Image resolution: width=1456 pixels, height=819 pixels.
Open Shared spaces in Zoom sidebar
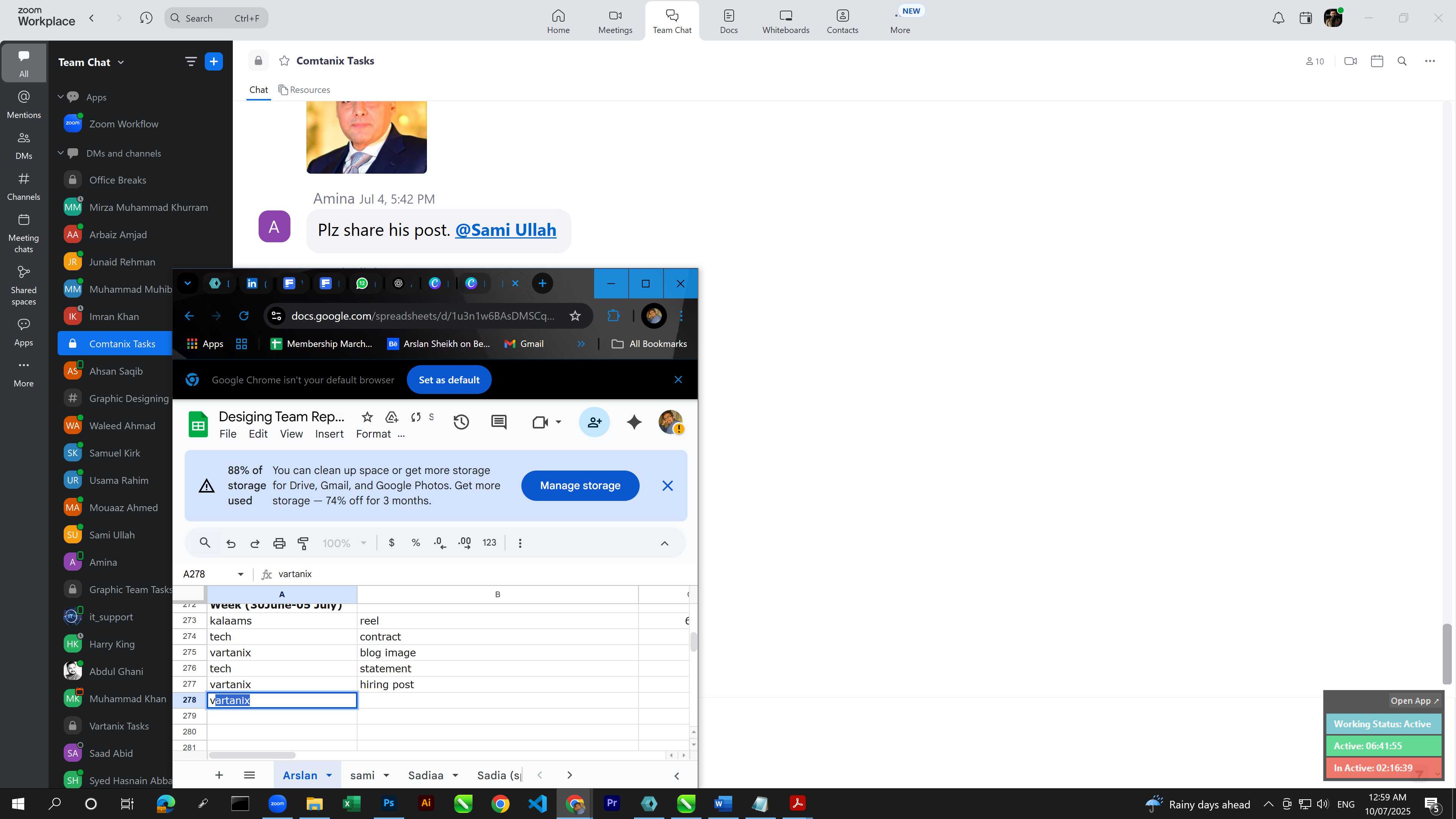tap(24, 286)
